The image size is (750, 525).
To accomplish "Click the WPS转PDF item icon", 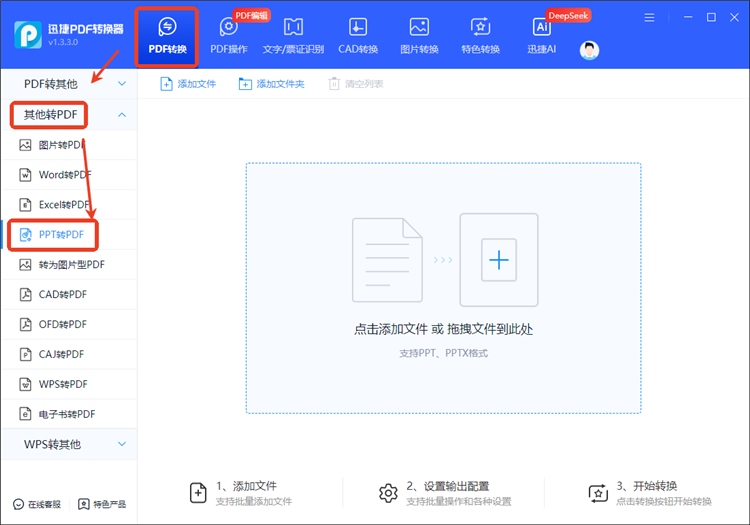I will pyautogui.click(x=25, y=384).
